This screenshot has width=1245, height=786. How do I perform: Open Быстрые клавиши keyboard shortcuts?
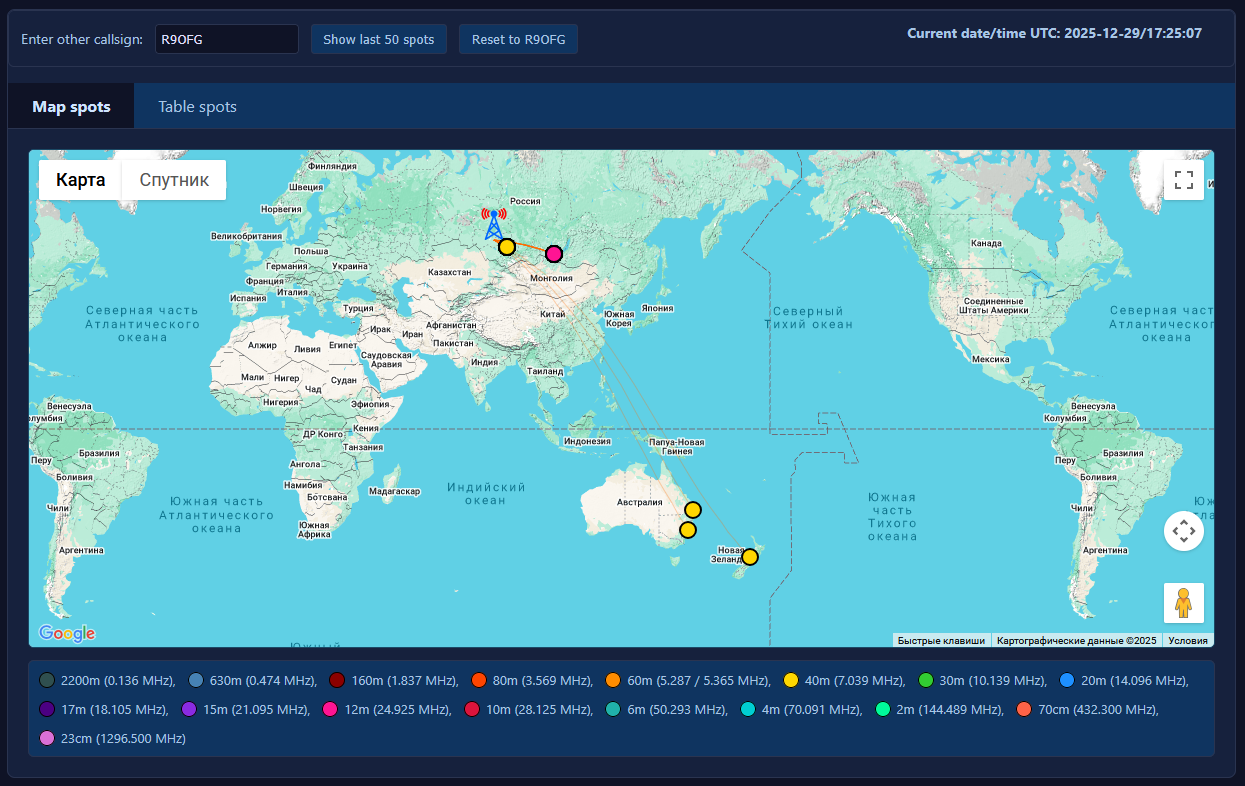point(941,641)
